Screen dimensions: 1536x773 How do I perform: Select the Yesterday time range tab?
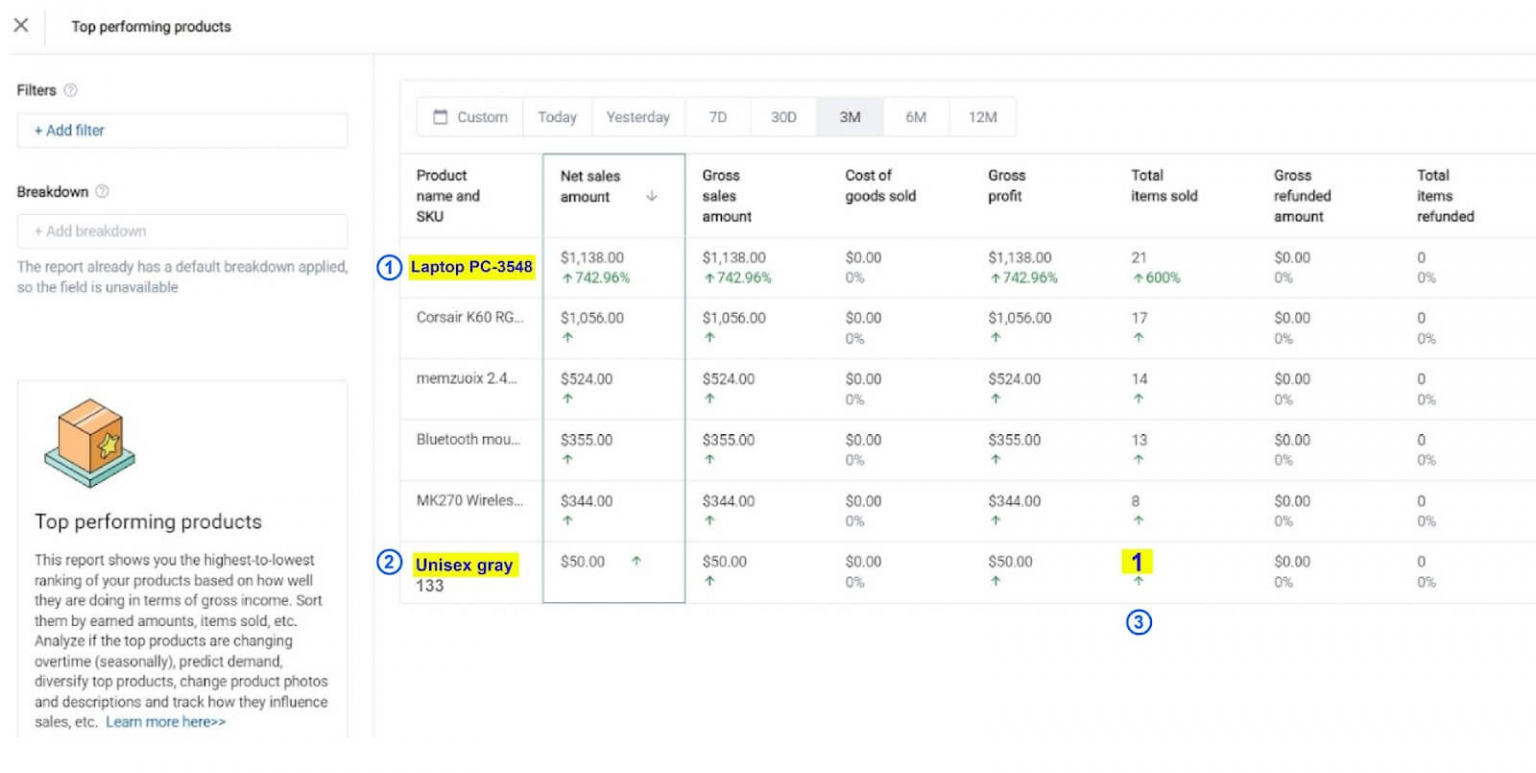[x=637, y=117]
